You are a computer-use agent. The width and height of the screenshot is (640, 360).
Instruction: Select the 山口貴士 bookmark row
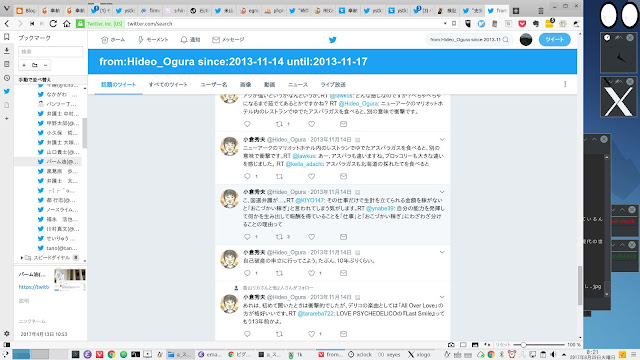[x=48, y=152]
